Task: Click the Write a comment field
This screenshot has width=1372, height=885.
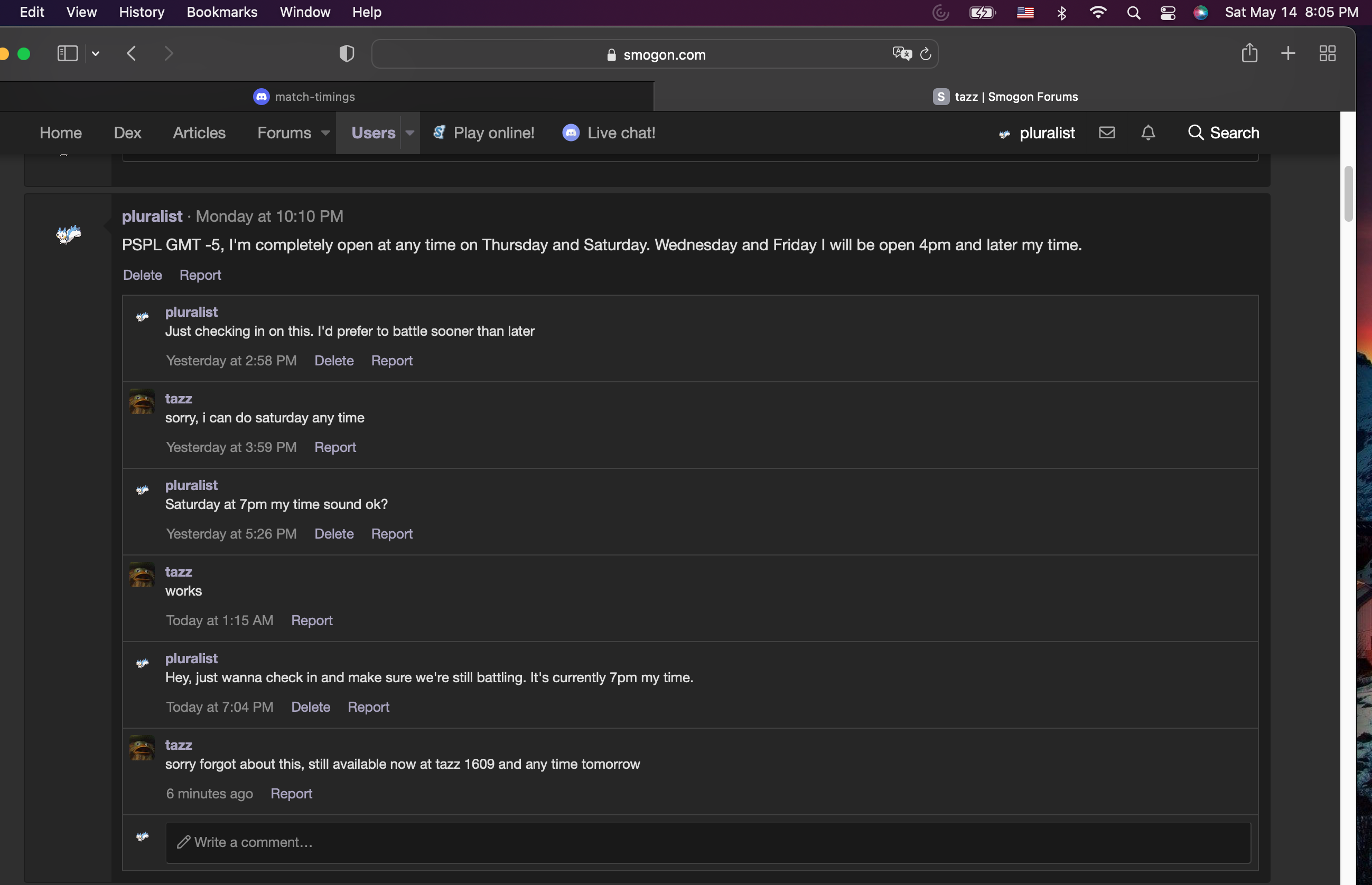Action: click(x=707, y=842)
